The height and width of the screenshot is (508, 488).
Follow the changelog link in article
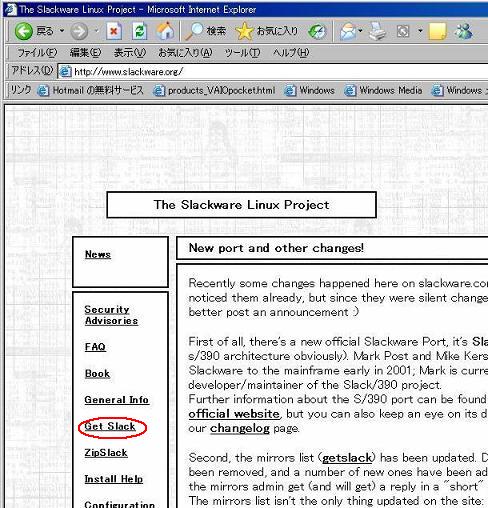pos(240,428)
